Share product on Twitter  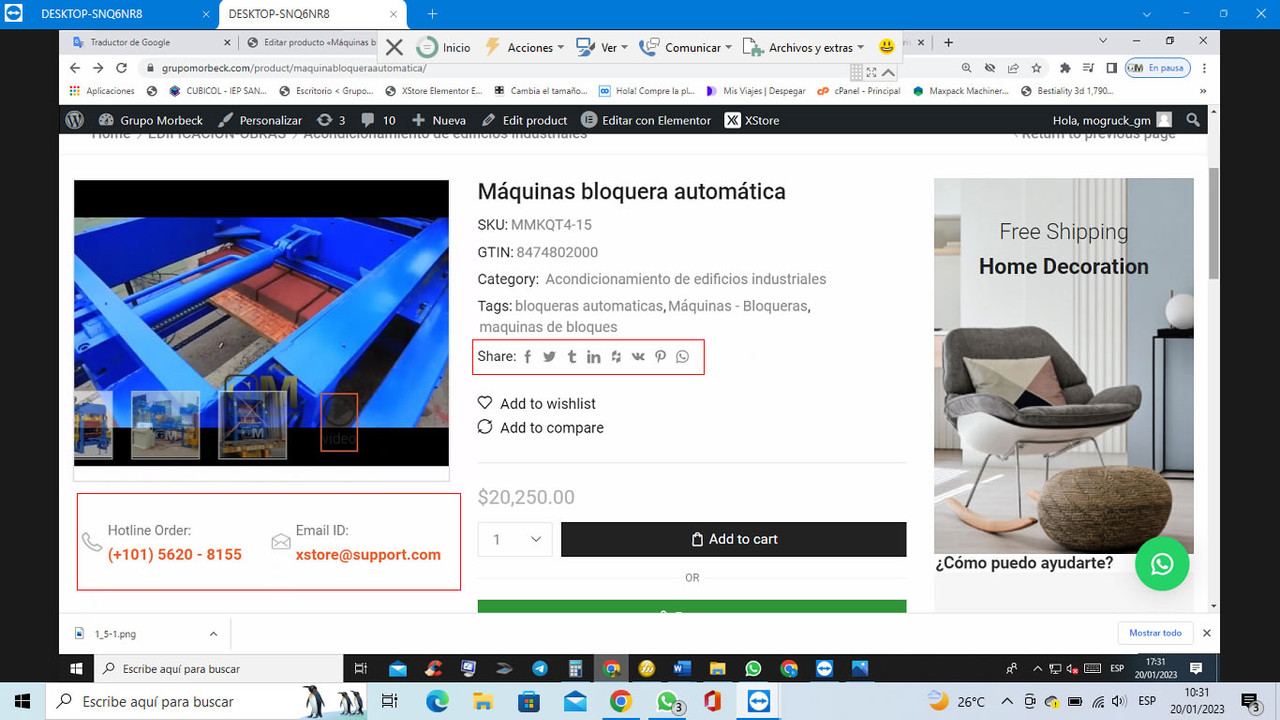[x=549, y=356]
